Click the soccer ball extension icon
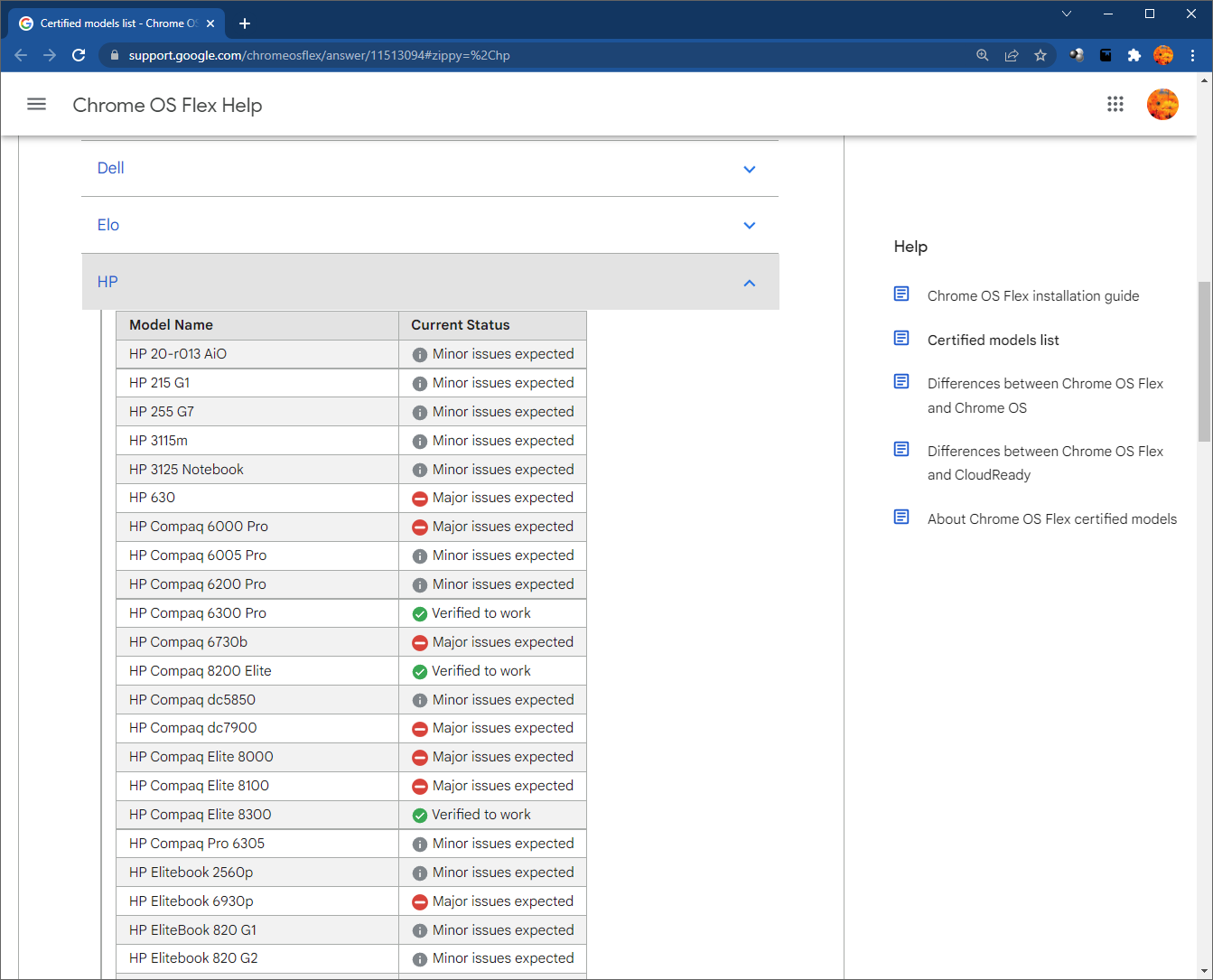The image size is (1213, 980). 1077,55
